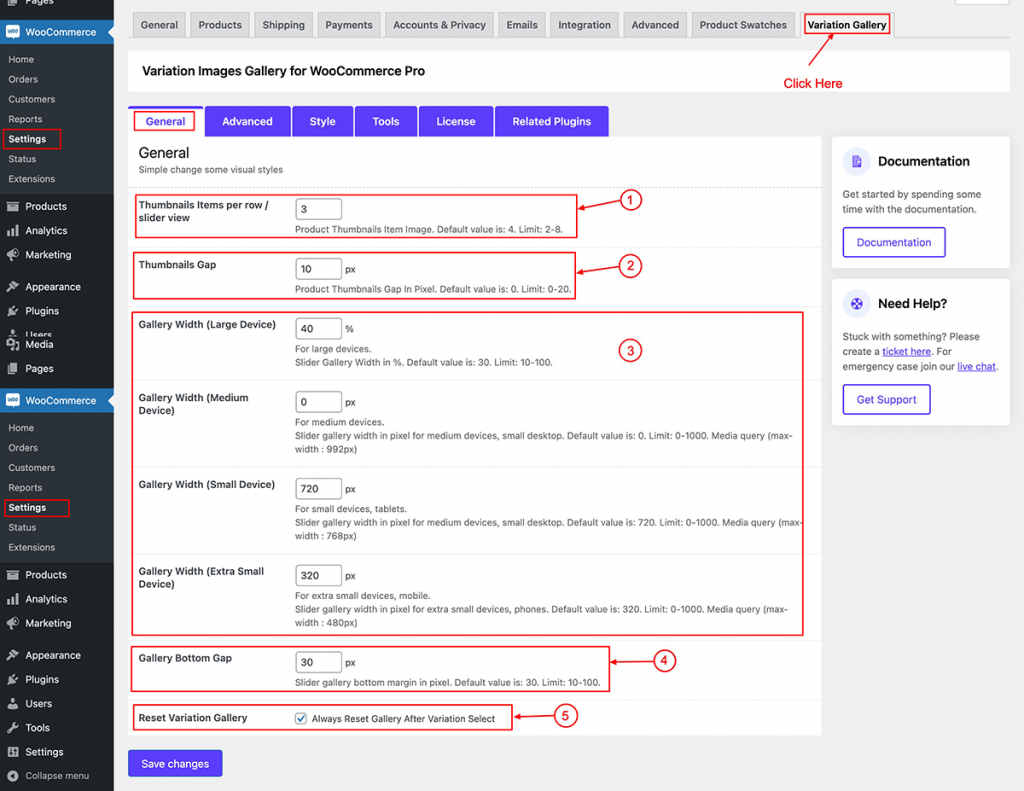Click the "For extra small devices, mobile." text

(x=362, y=596)
